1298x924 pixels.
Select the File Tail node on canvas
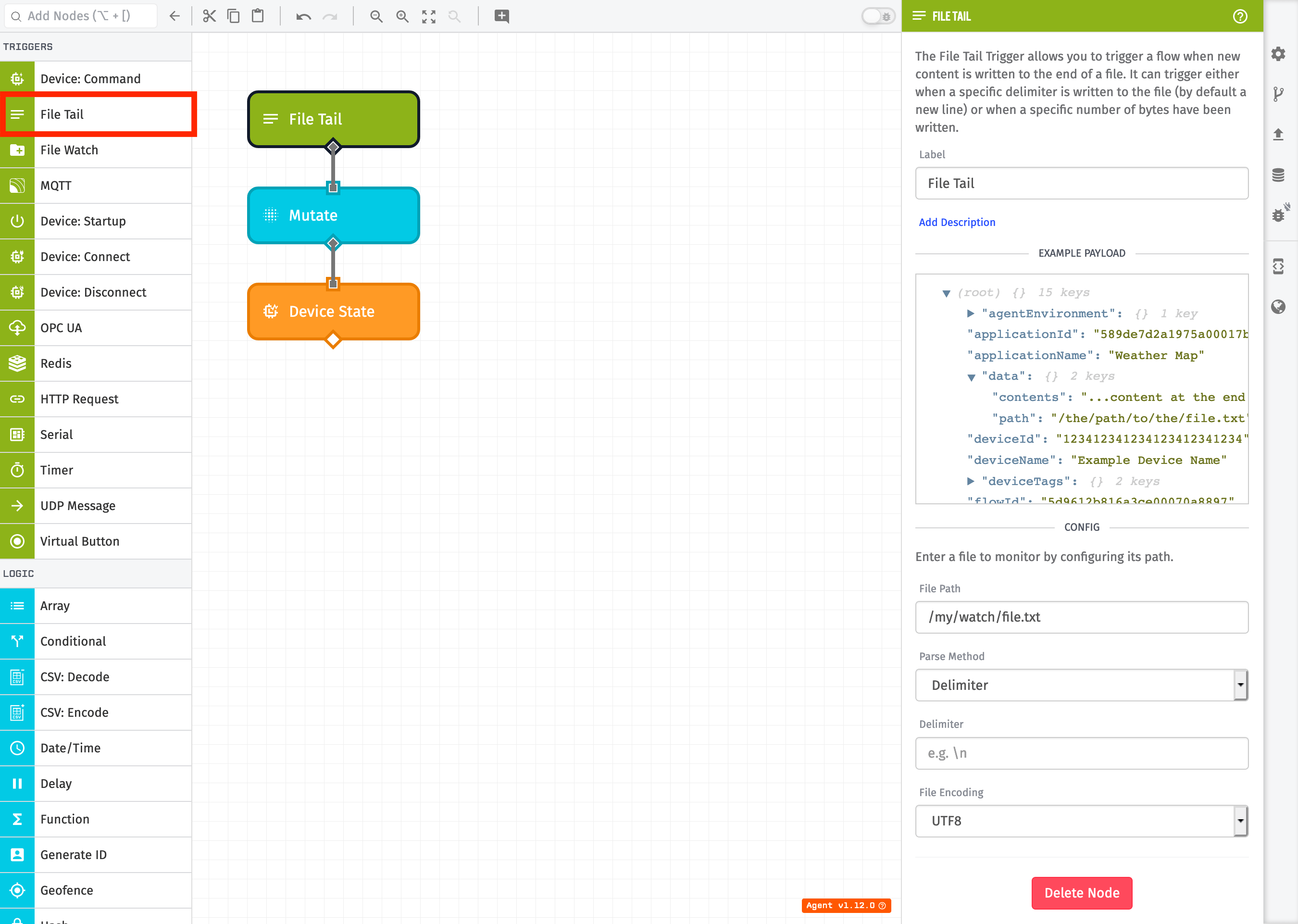[x=333, y=119]
